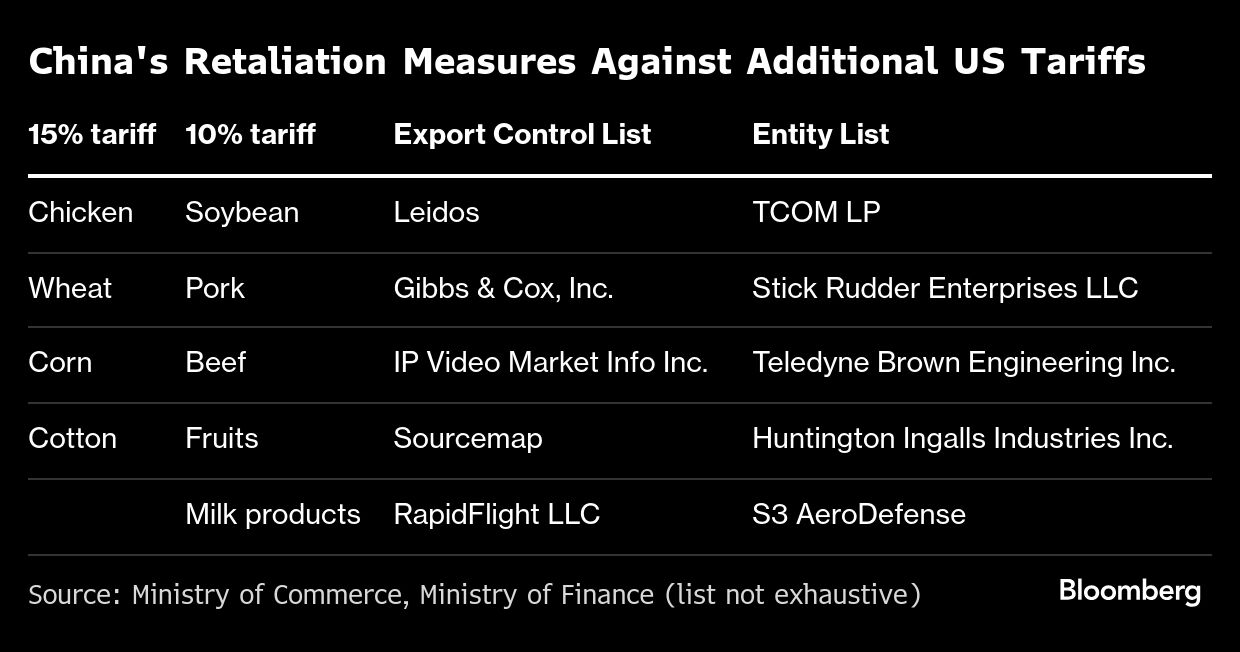Click the "Entity List" column header

(820, 135)
